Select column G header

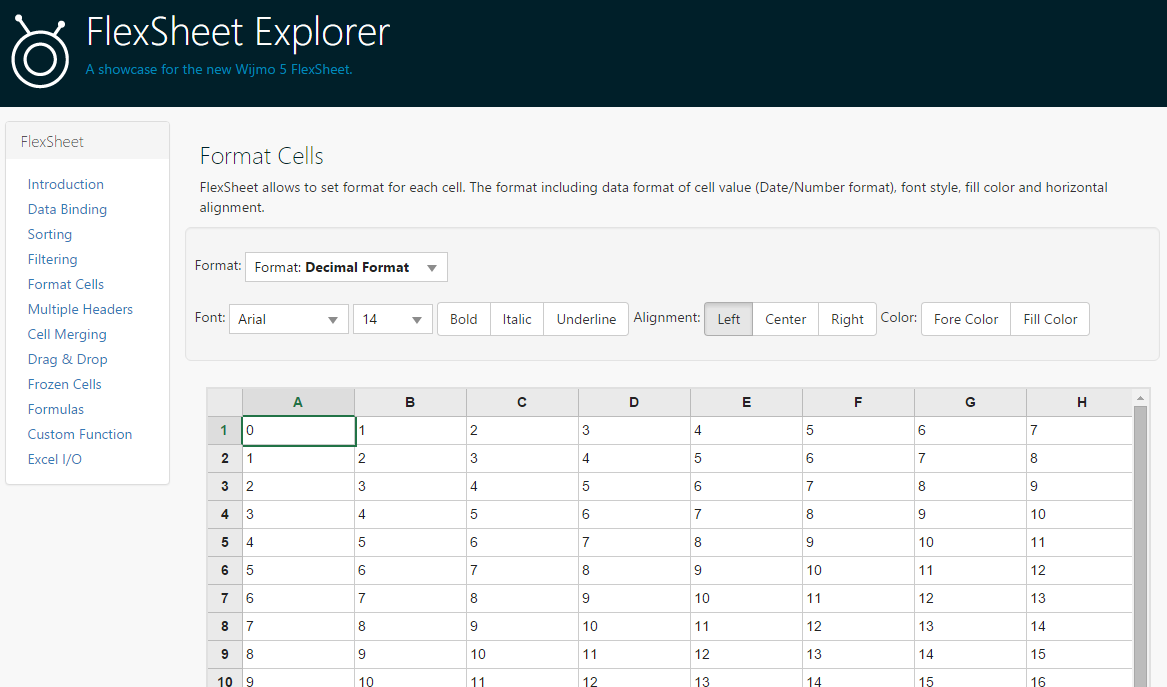[x=971, y=403]
